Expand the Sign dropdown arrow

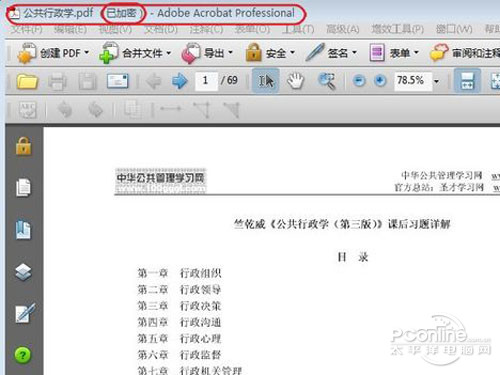354,53
